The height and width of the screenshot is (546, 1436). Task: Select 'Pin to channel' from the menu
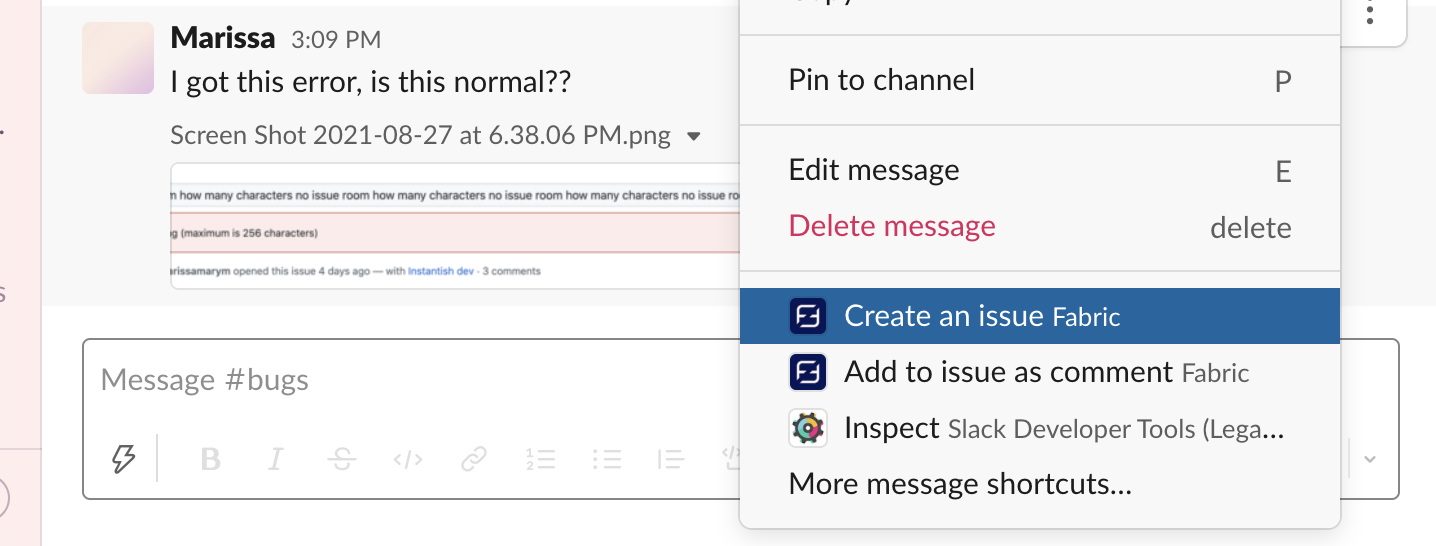pyautogui.click(x=1040, y=80)
